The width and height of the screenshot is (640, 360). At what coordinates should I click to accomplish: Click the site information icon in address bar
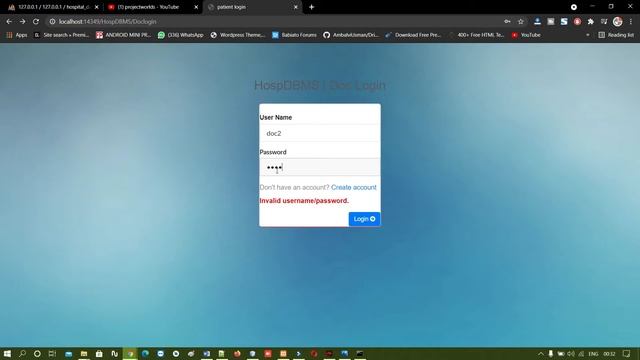point(52,22)
